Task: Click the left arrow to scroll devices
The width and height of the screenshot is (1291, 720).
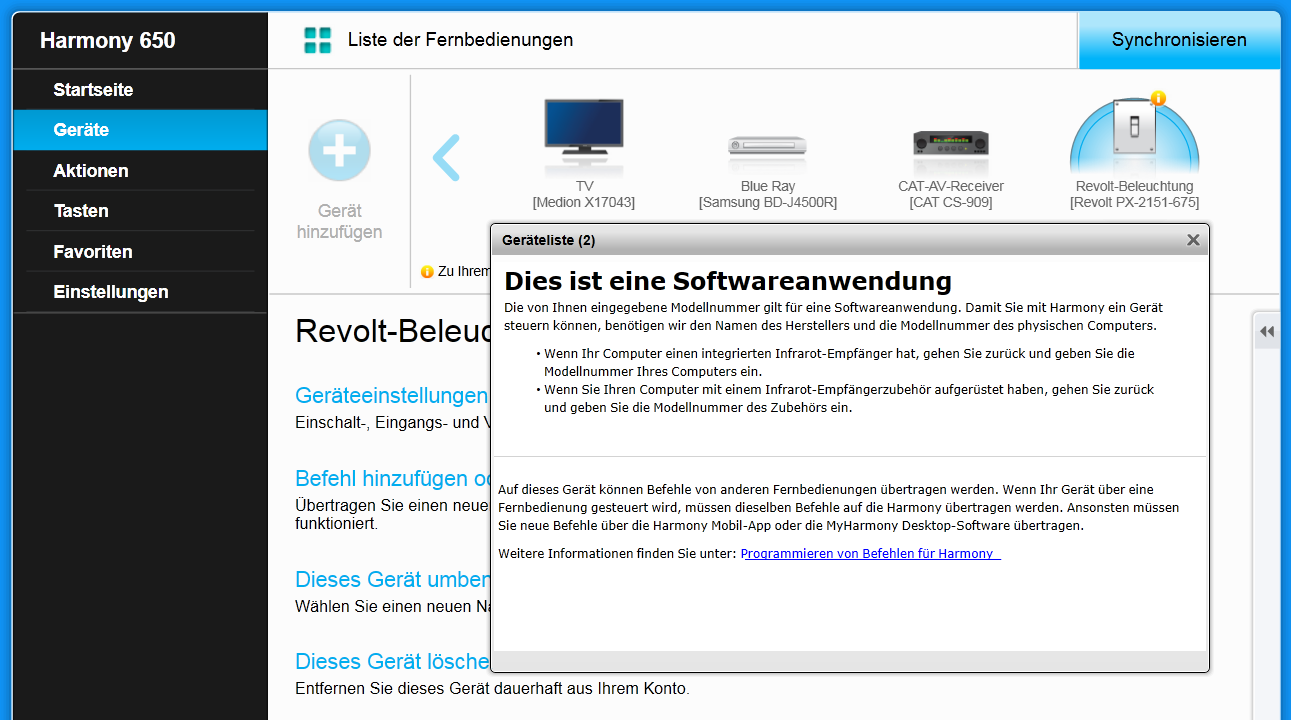Action: (x=446, y=156)
